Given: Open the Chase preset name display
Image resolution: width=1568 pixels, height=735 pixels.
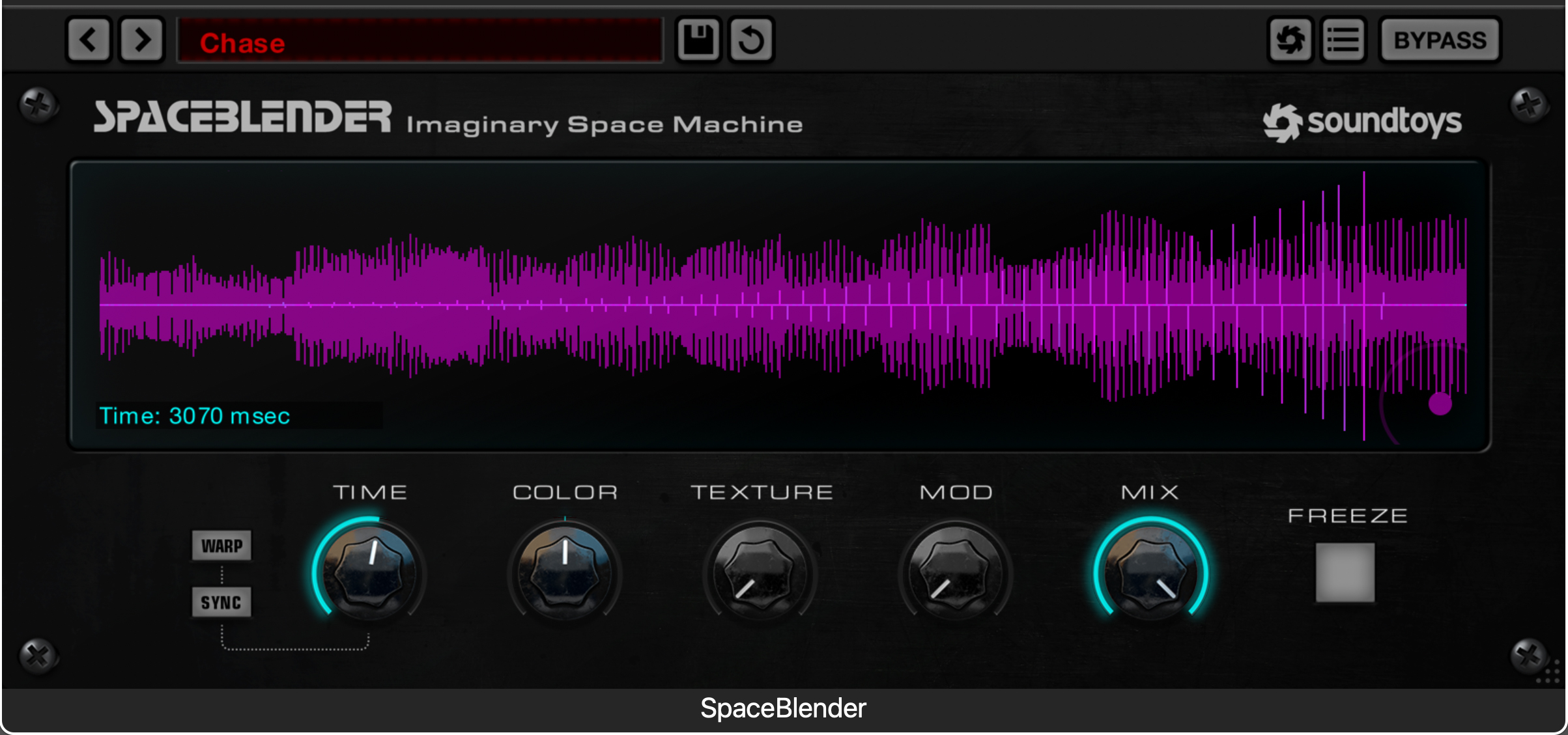Looking at the screenshot, I should pos(420,41).
